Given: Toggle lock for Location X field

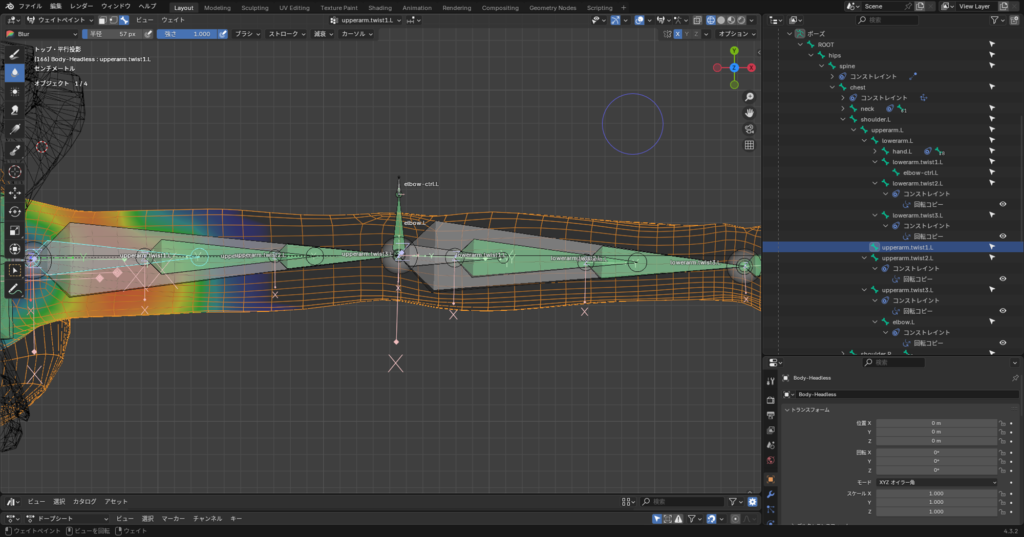Looking at the screenshot, I should 1001,424.
